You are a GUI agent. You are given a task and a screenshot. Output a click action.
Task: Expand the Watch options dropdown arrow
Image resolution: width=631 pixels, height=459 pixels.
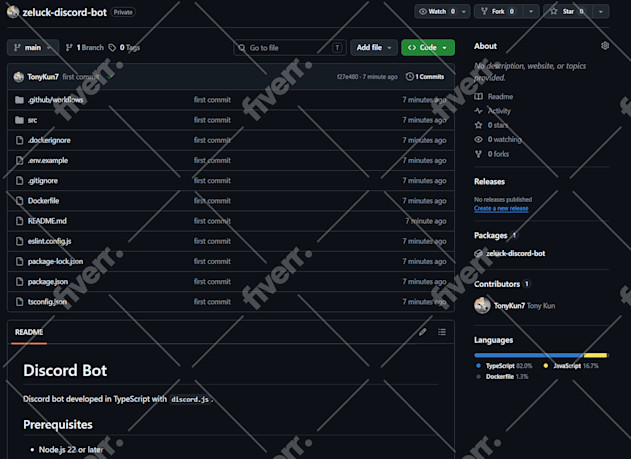pyautogui.click(x=464, y=11)
